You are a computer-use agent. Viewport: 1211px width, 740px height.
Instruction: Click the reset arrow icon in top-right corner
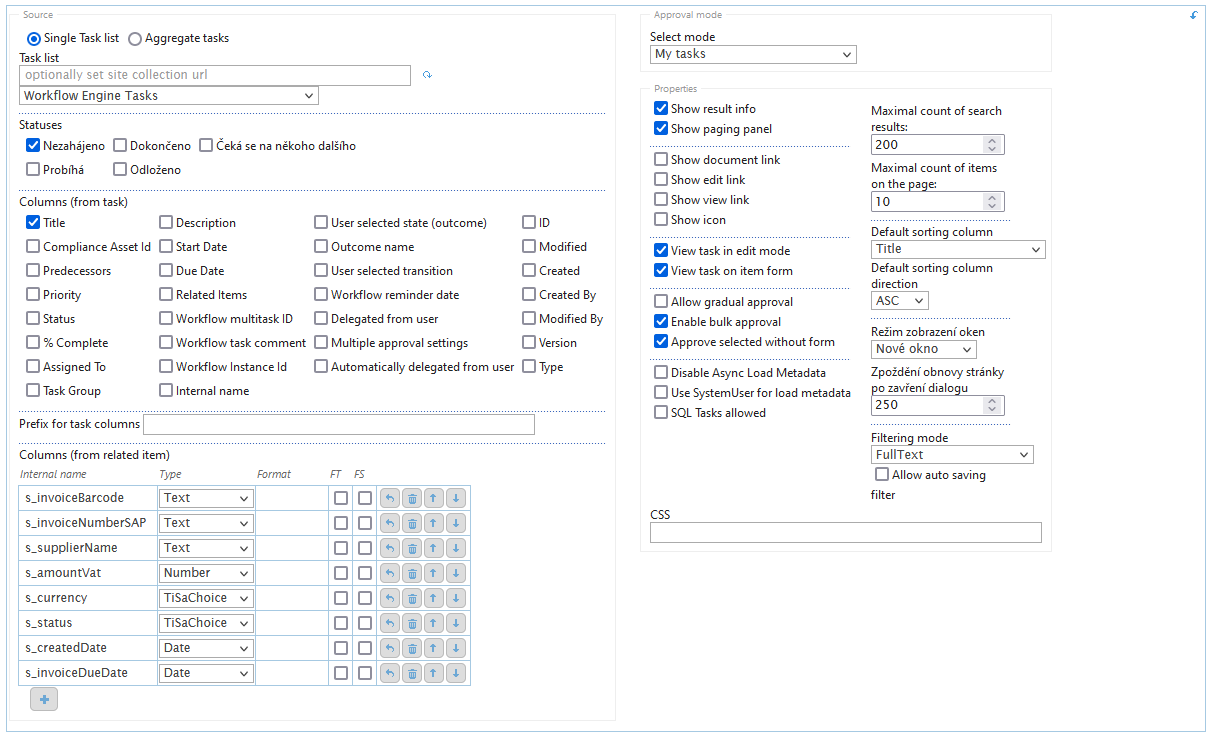pos(1193,16)
